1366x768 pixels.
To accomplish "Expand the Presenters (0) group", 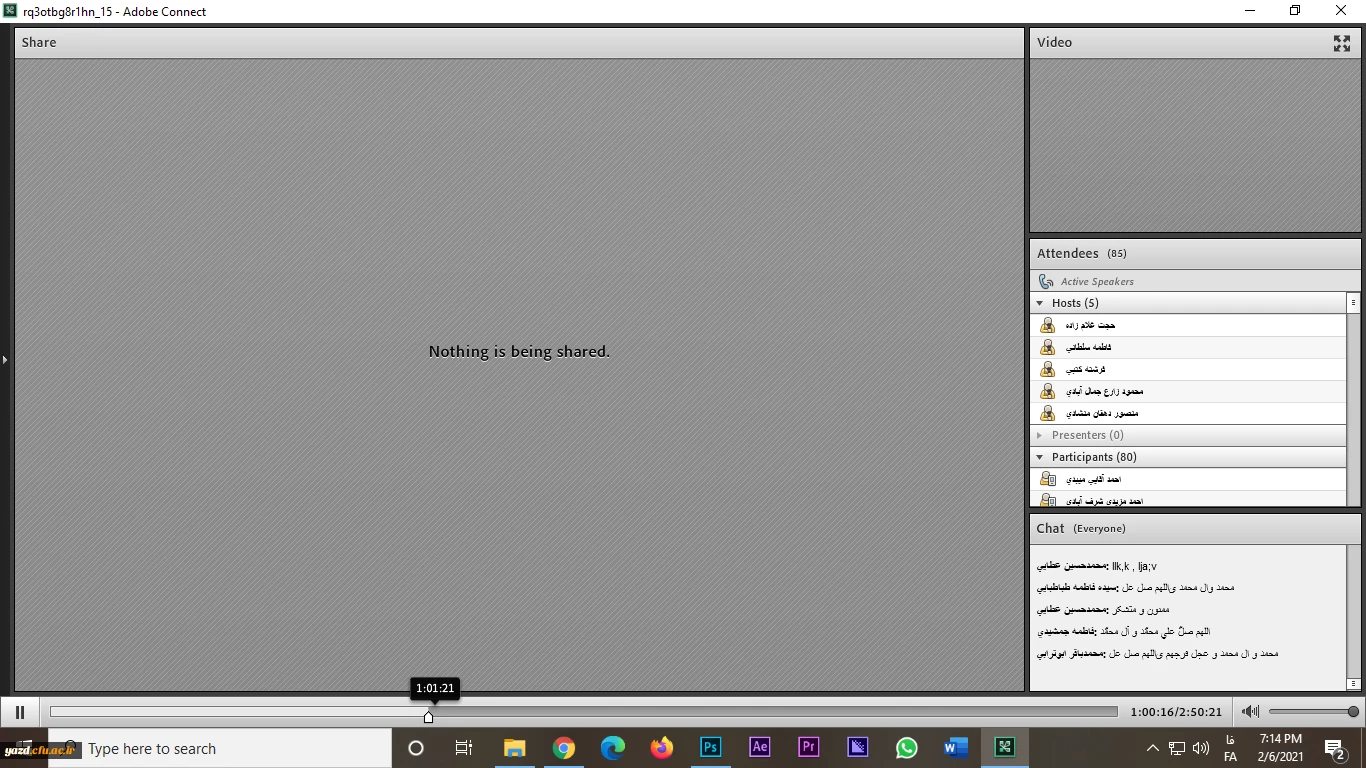I will point(1040,435).
